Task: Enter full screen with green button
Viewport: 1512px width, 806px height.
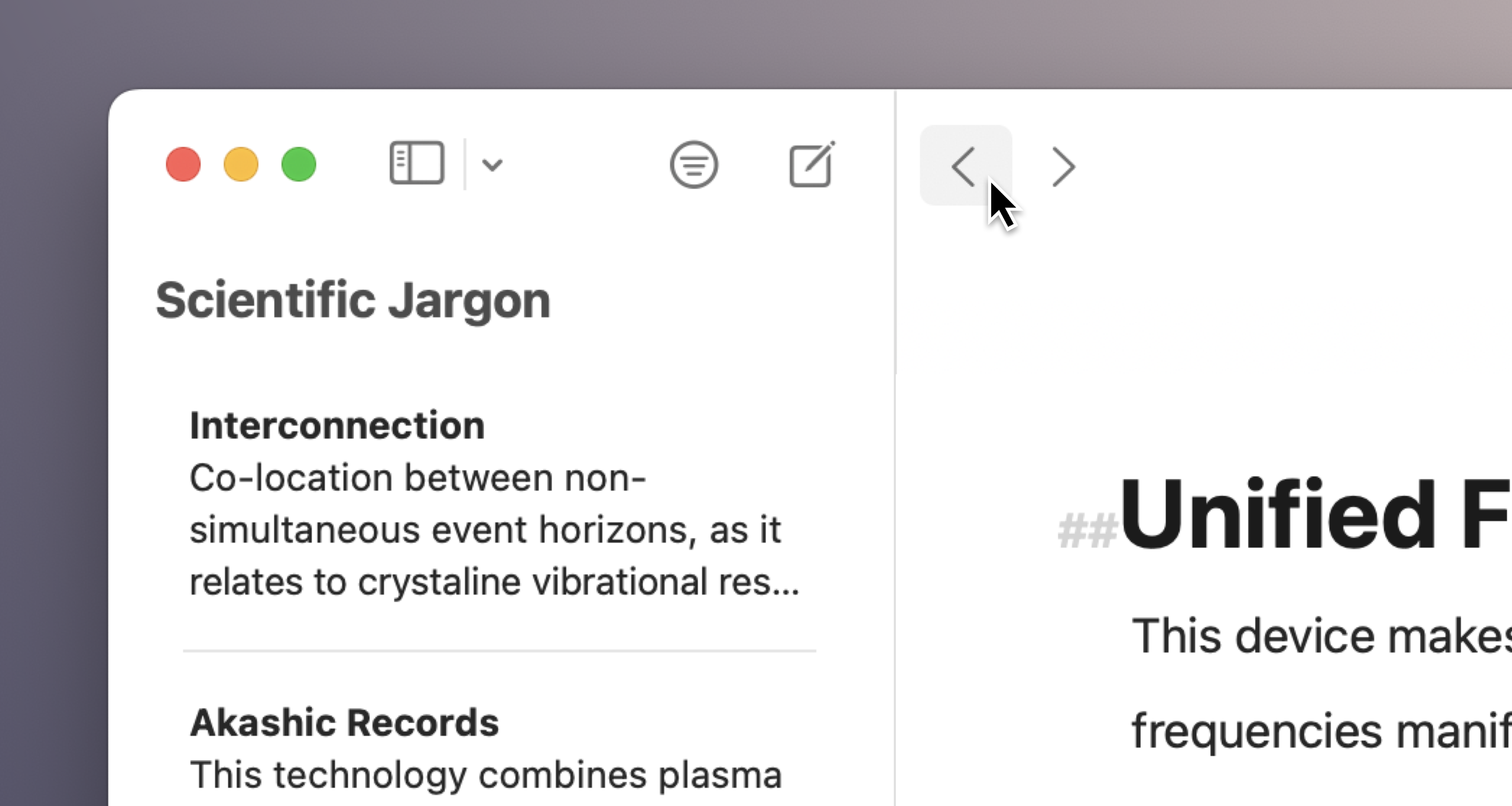Action: point(299,164)
